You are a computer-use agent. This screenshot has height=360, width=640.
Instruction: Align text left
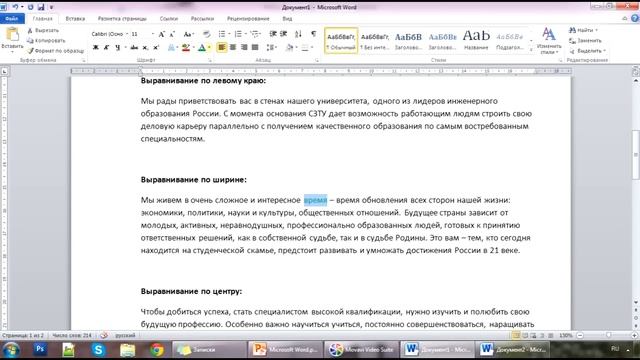[x=222, y=48]
